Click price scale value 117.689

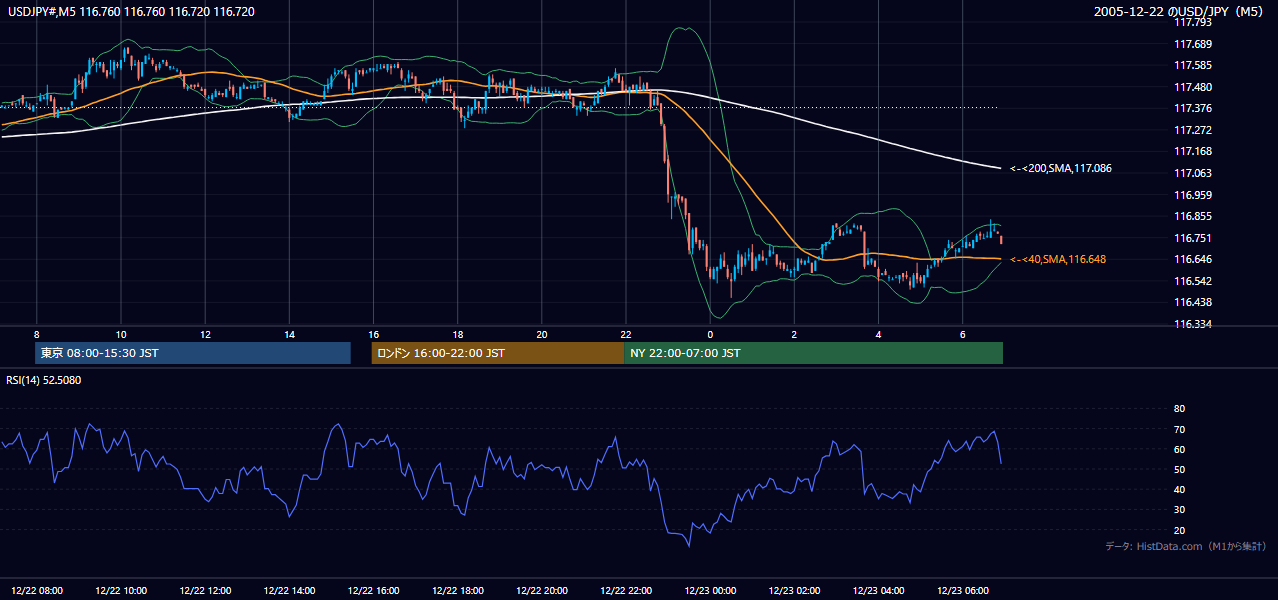click(1193, 44)
